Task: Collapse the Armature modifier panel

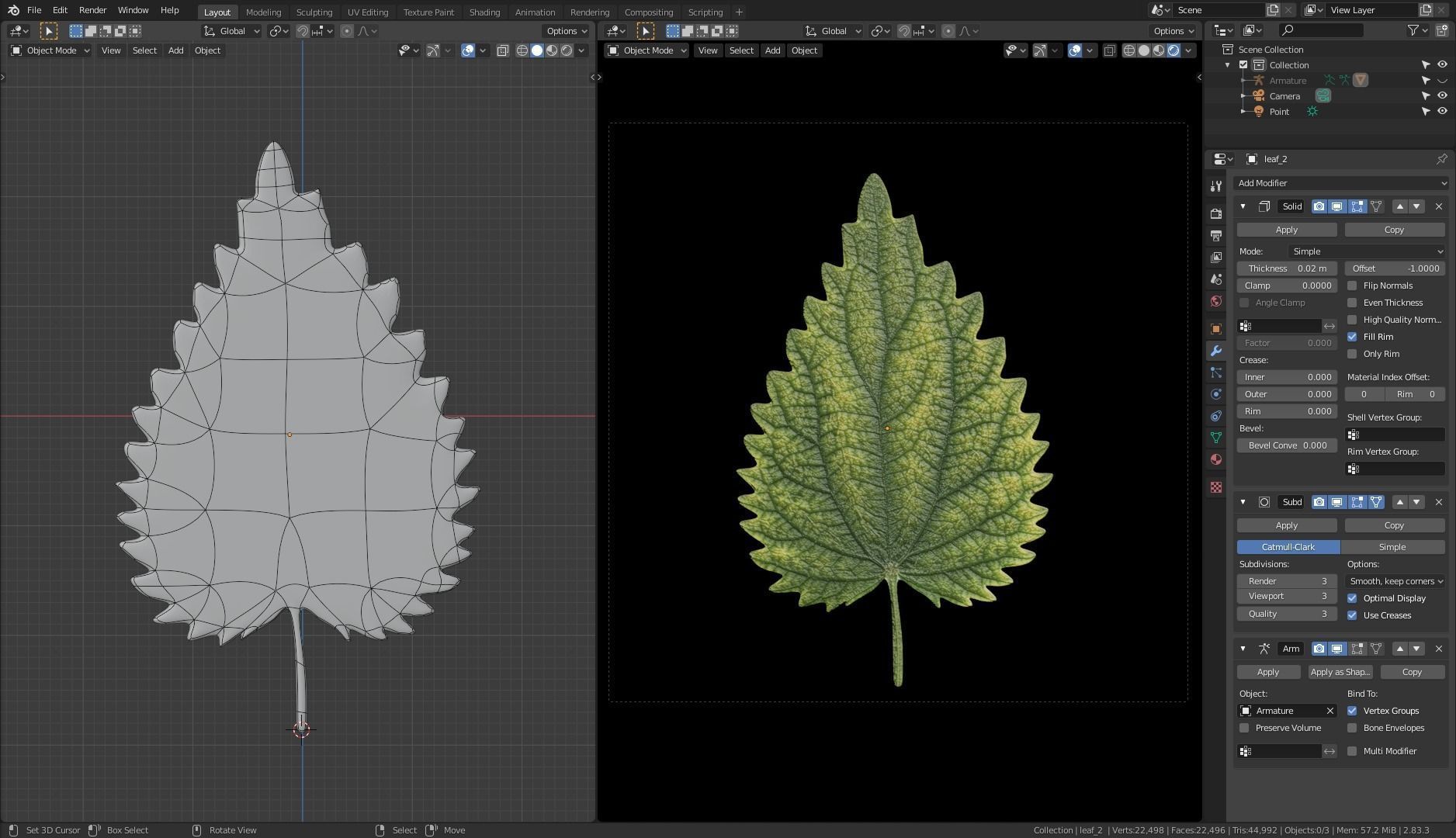Action: click(x=1243, y=649)
